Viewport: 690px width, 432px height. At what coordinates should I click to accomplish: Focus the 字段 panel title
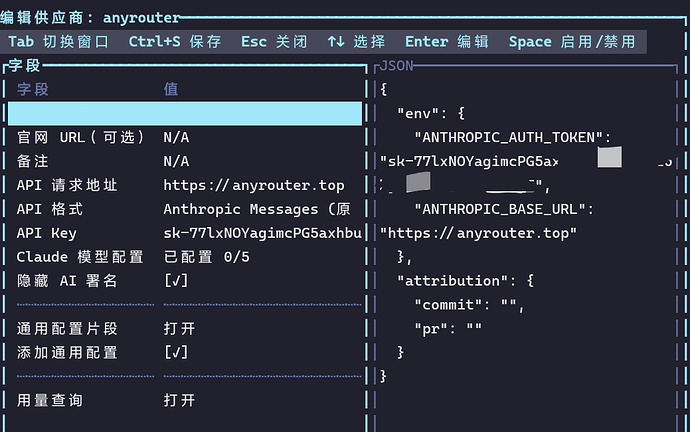tap(24, 66)
